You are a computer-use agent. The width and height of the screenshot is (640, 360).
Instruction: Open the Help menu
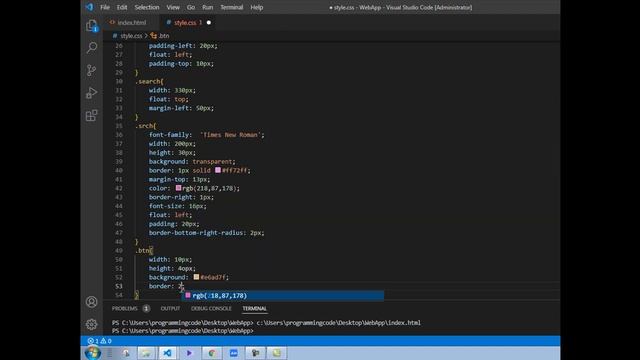click(256, 7)
